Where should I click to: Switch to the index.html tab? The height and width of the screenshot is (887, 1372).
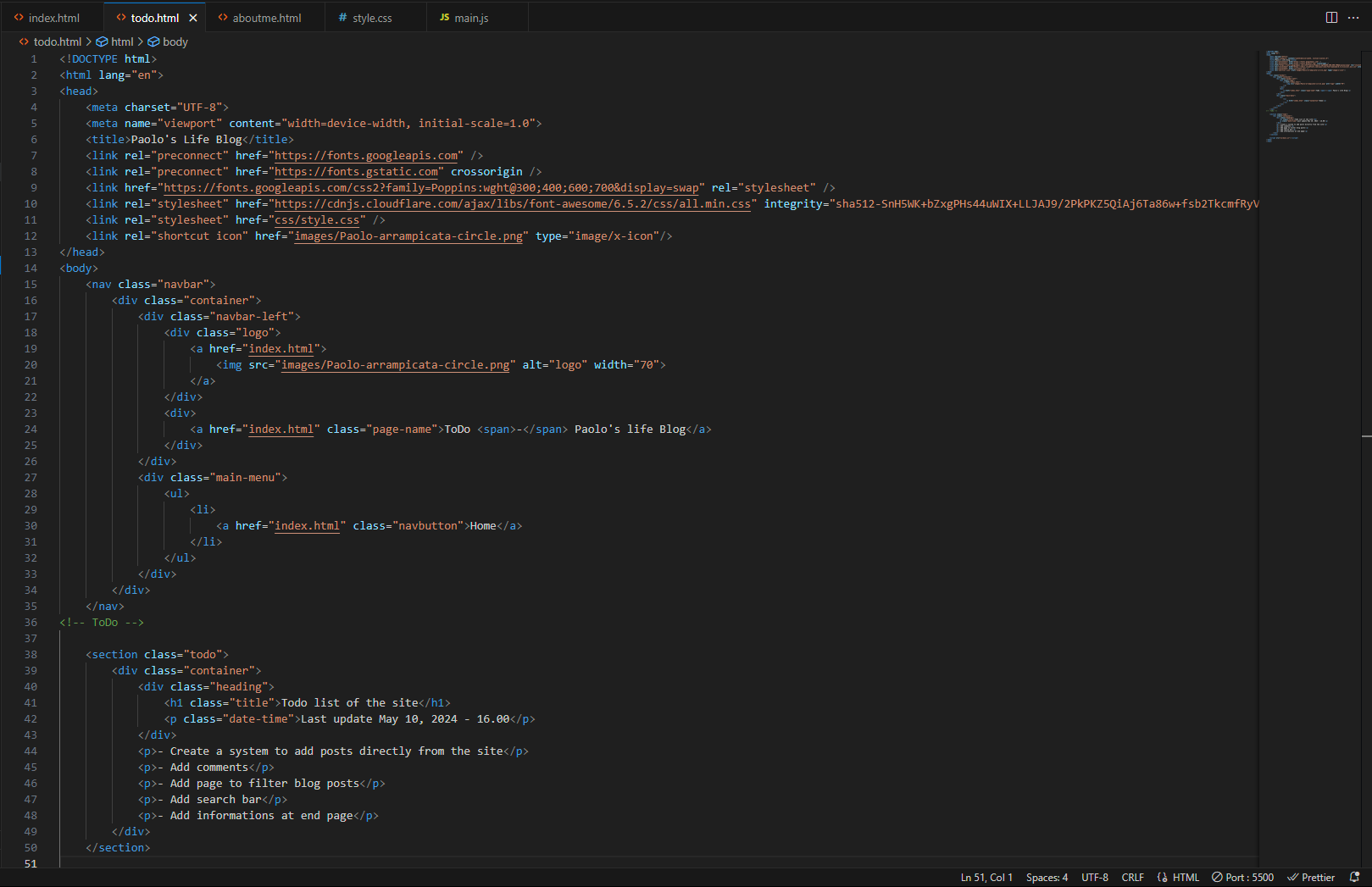(x=53, y=18)
